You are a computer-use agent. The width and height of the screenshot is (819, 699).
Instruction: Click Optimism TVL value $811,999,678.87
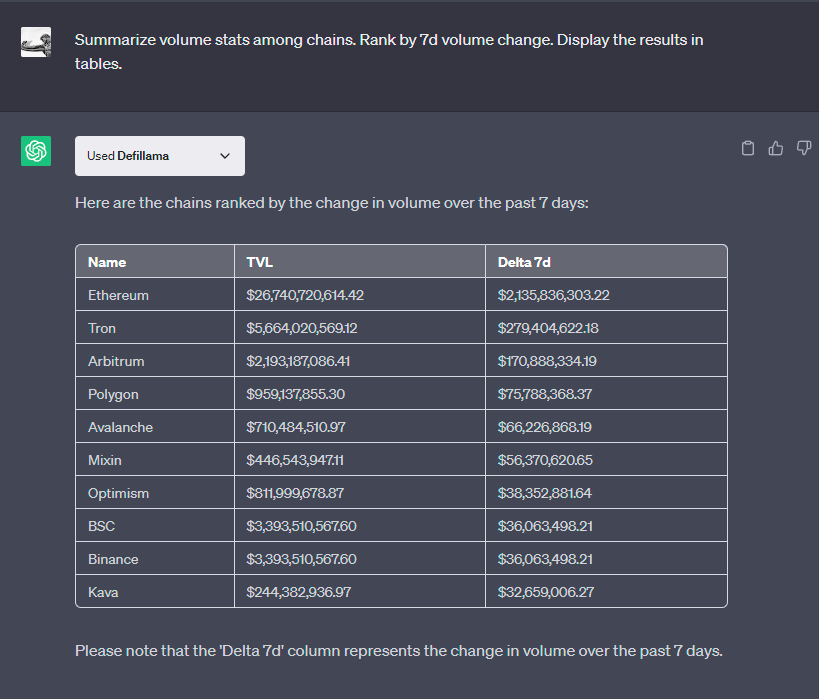[295, 493]
